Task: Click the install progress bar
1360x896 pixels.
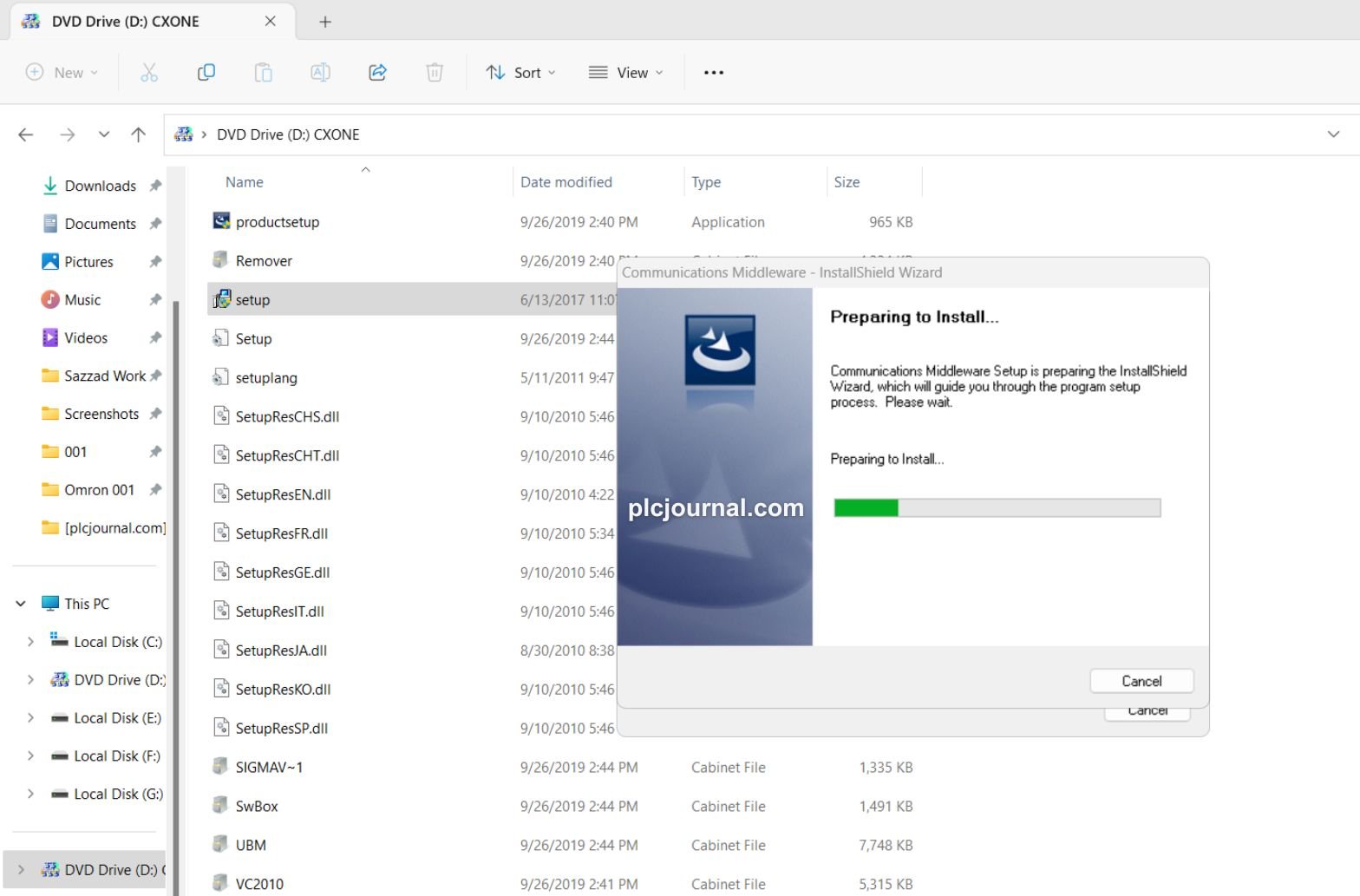Action: pos(997,508)
